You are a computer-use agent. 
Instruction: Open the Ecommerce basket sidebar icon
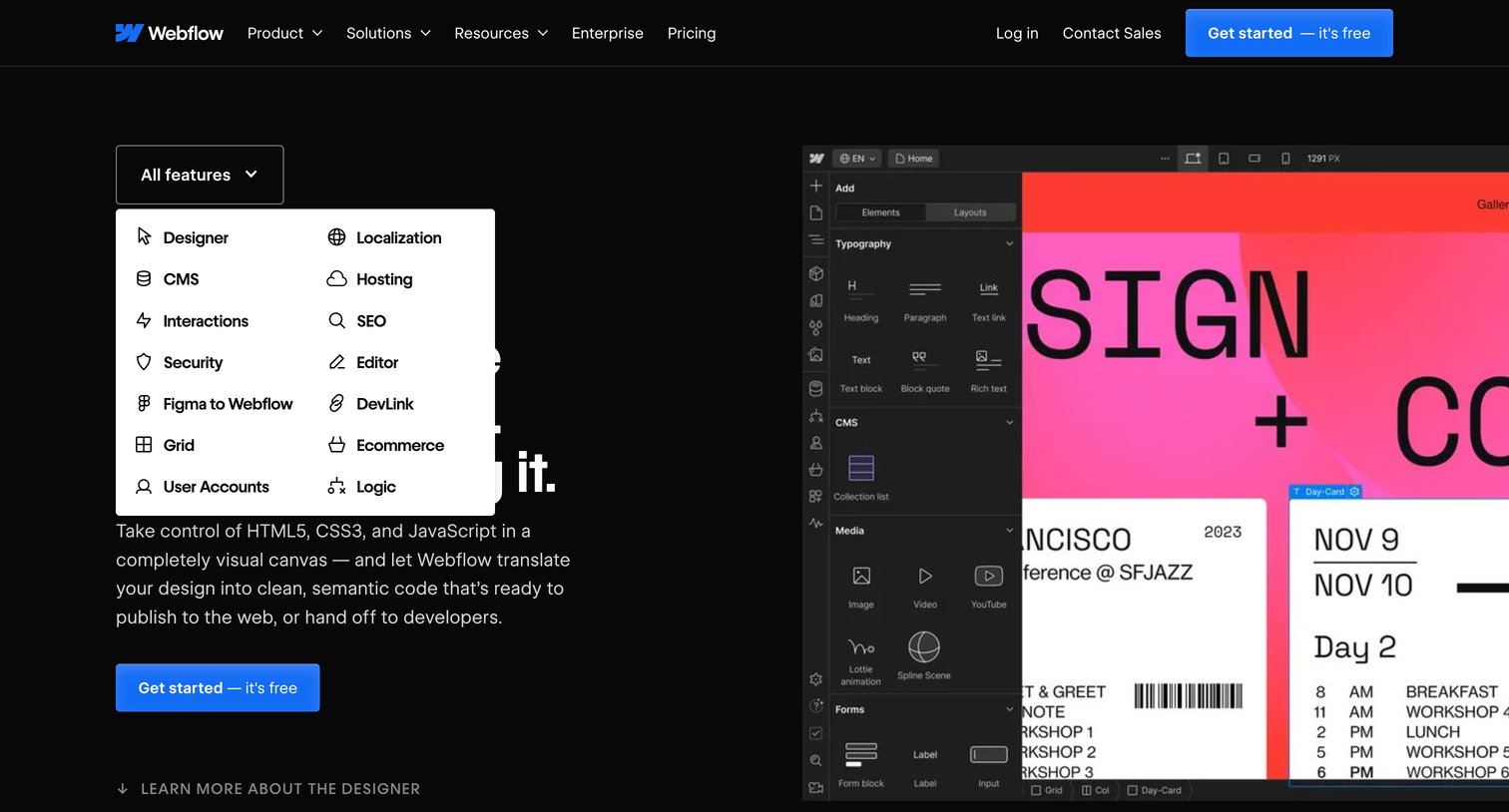coord(816,470)
